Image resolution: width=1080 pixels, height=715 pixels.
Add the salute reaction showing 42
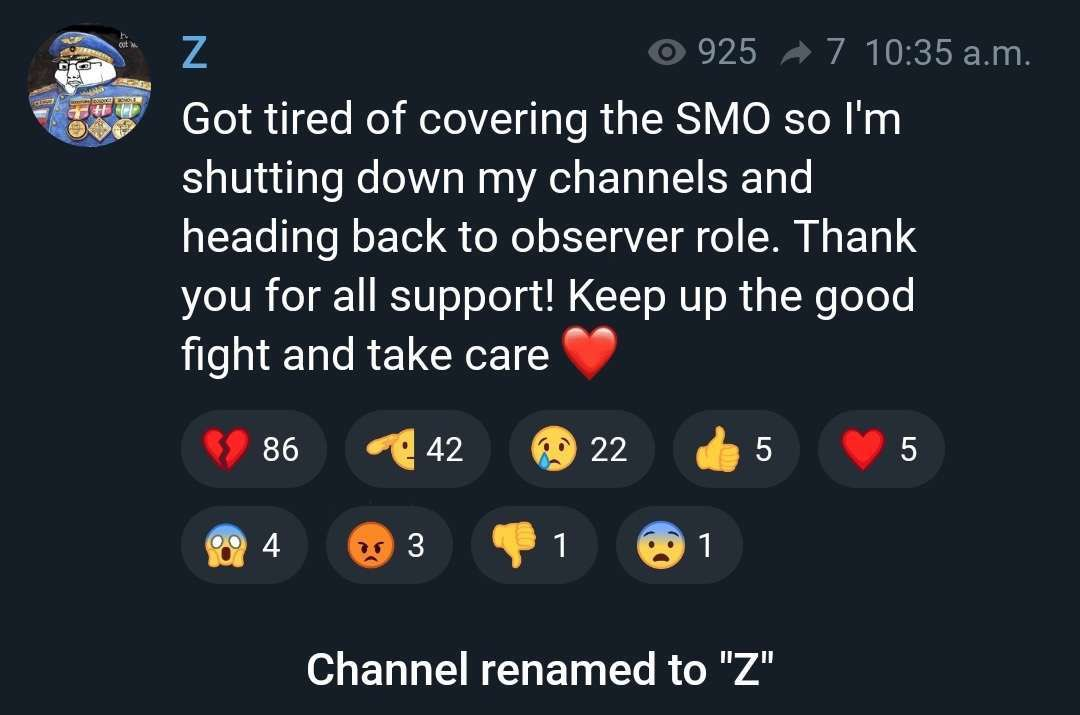point(417,449)
